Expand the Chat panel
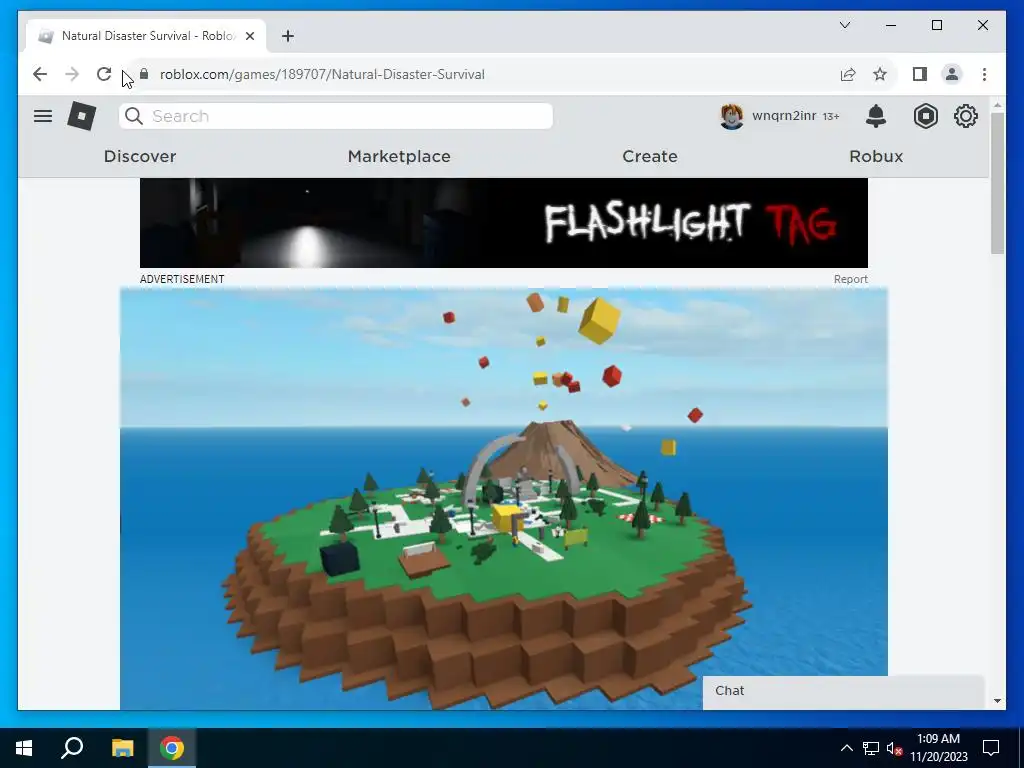Viewport: 1024px width, 768px height. click(843, 691)
